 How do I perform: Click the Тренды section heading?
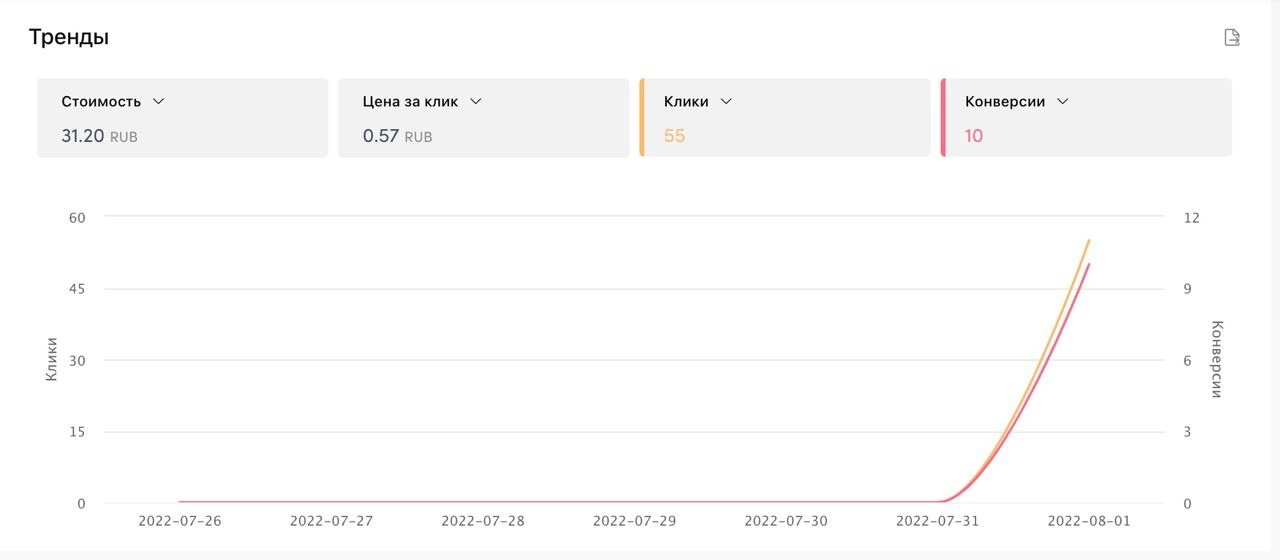coord(68,37)
